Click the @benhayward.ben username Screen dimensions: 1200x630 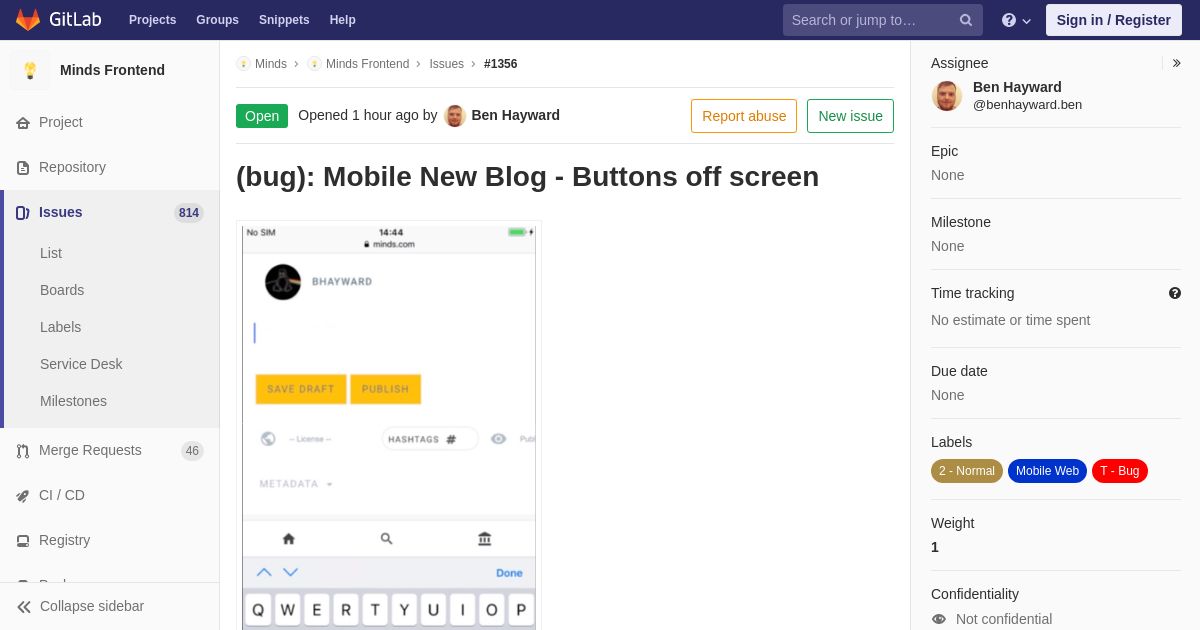(x=1027, y=104)
